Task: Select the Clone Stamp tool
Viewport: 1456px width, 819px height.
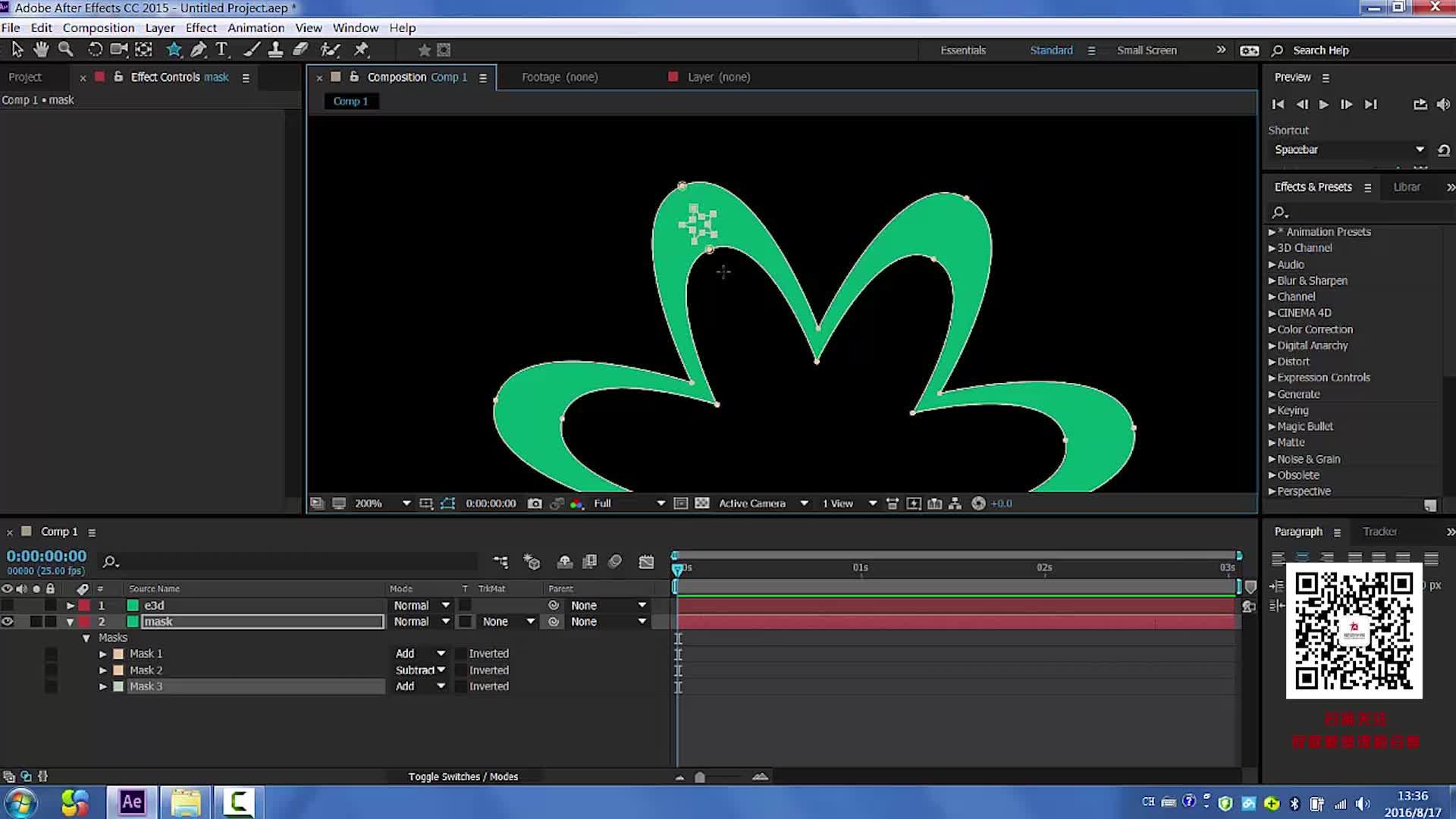Action: tap(276, 50)
